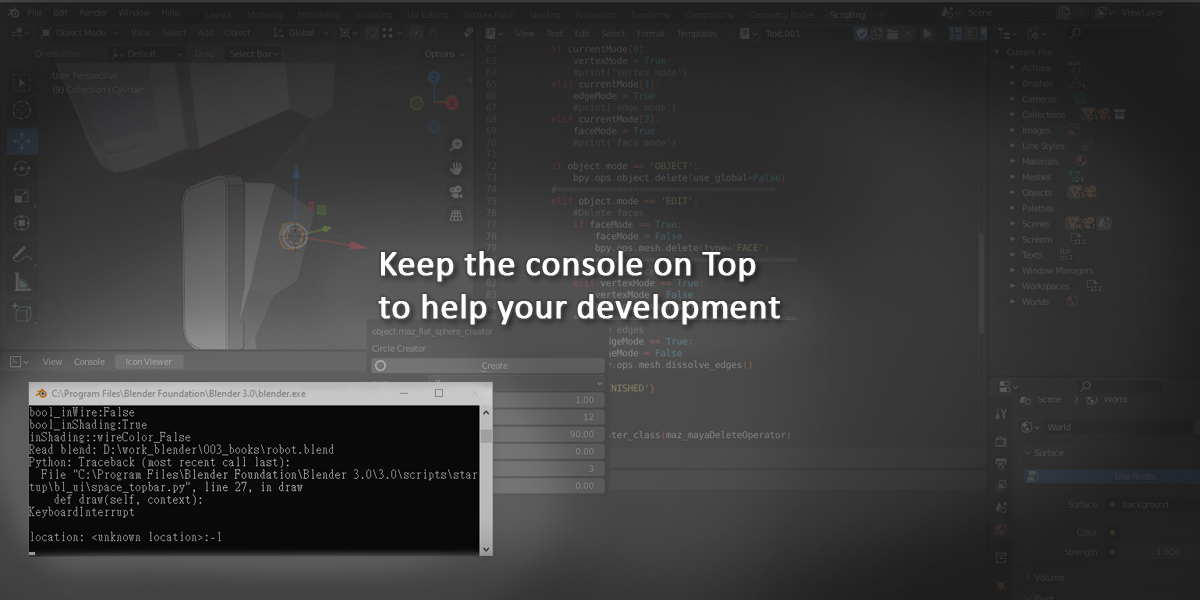The image size is (1200, 600).
Task: Click the camera view icon in the viewport
Action: point(455,192)
